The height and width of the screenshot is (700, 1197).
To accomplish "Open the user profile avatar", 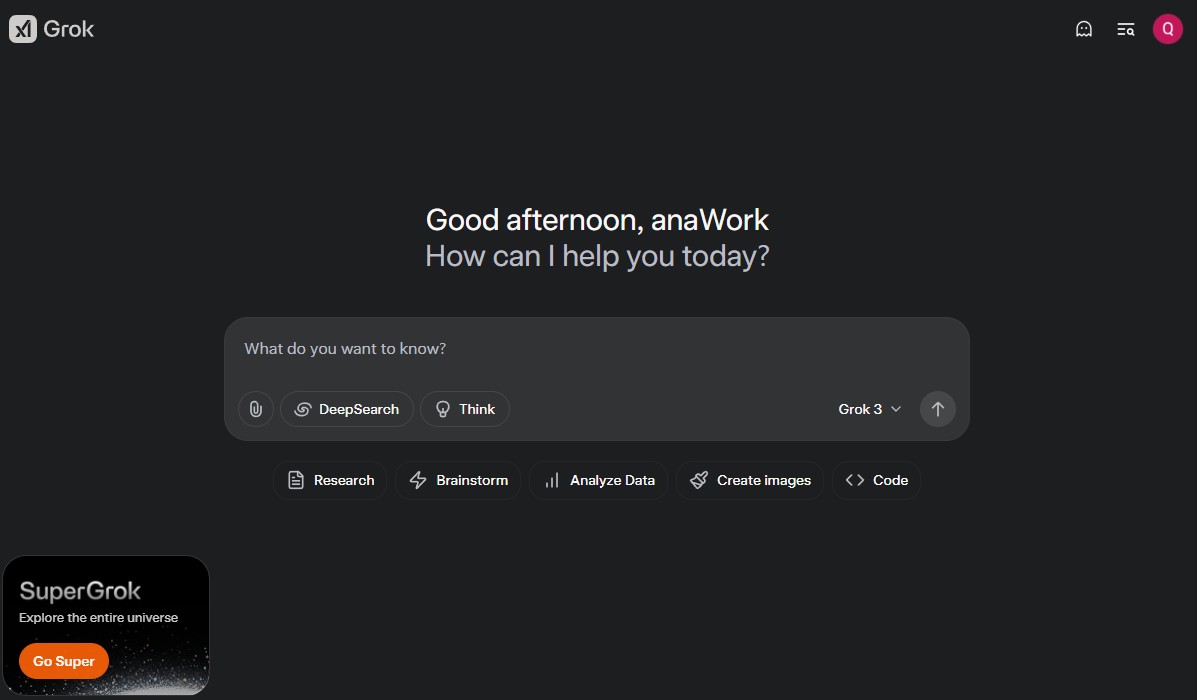I will (x=1167, y=29).
